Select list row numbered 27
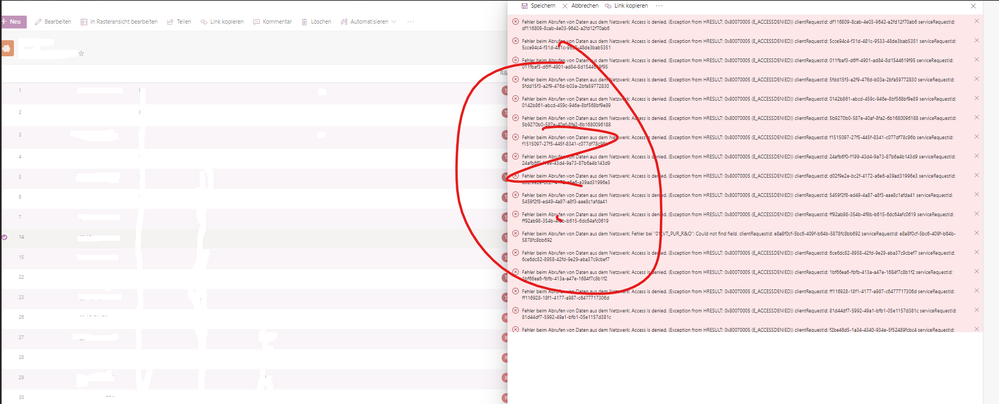Screen dimensions: 999x404 [254, 337]
